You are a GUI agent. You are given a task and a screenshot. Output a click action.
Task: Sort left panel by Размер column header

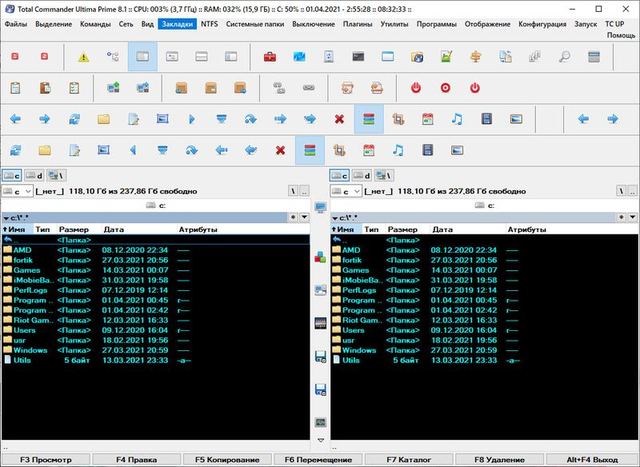74,229
